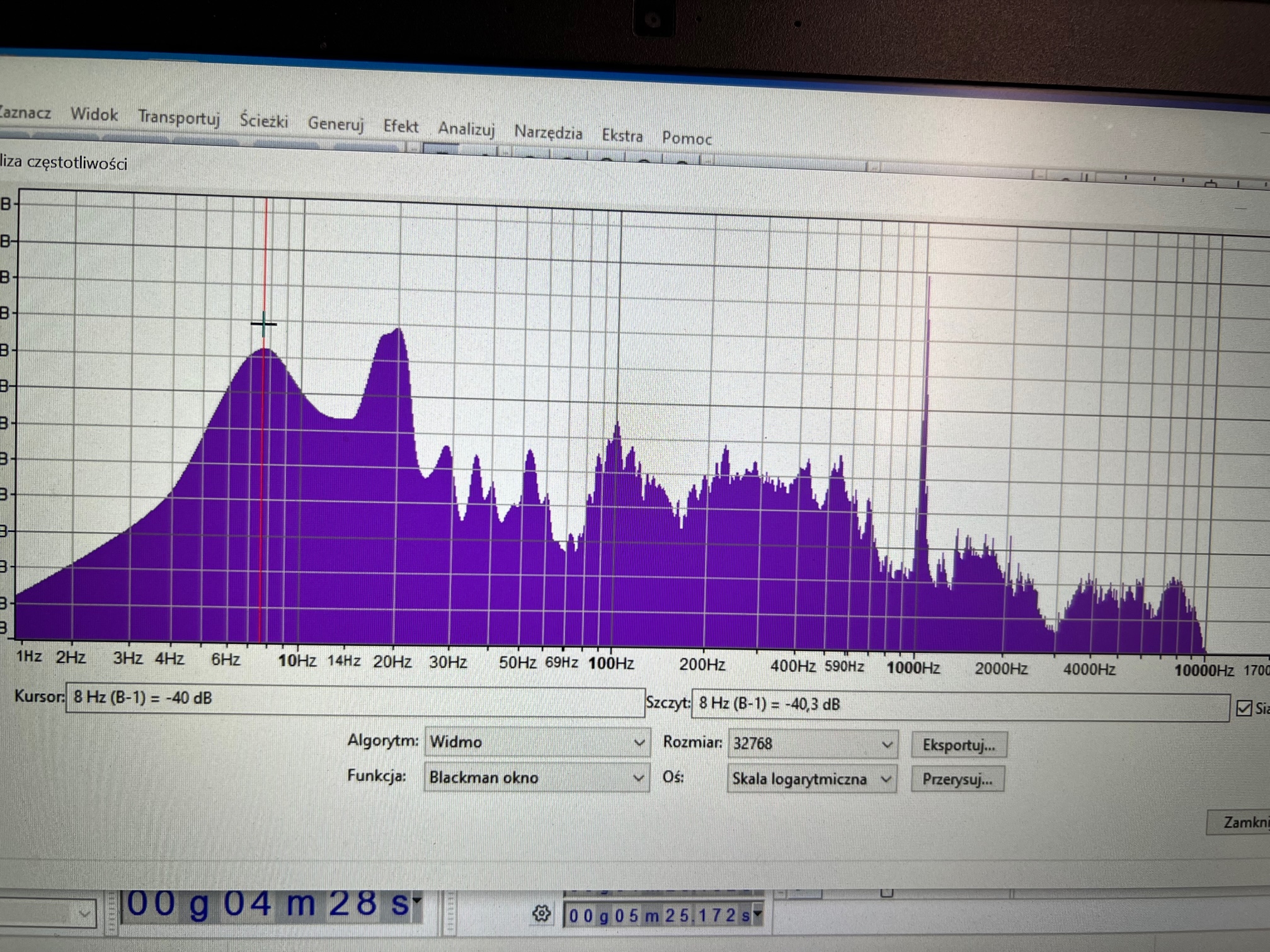The image size is (1270, 952).
Task: Expand the Rozmiar dropdown showing 32768
Action: (812, 744)
